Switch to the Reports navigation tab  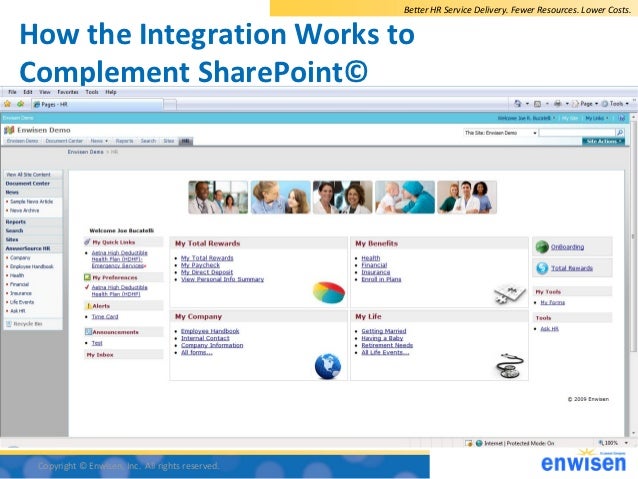tap(125, 141)
